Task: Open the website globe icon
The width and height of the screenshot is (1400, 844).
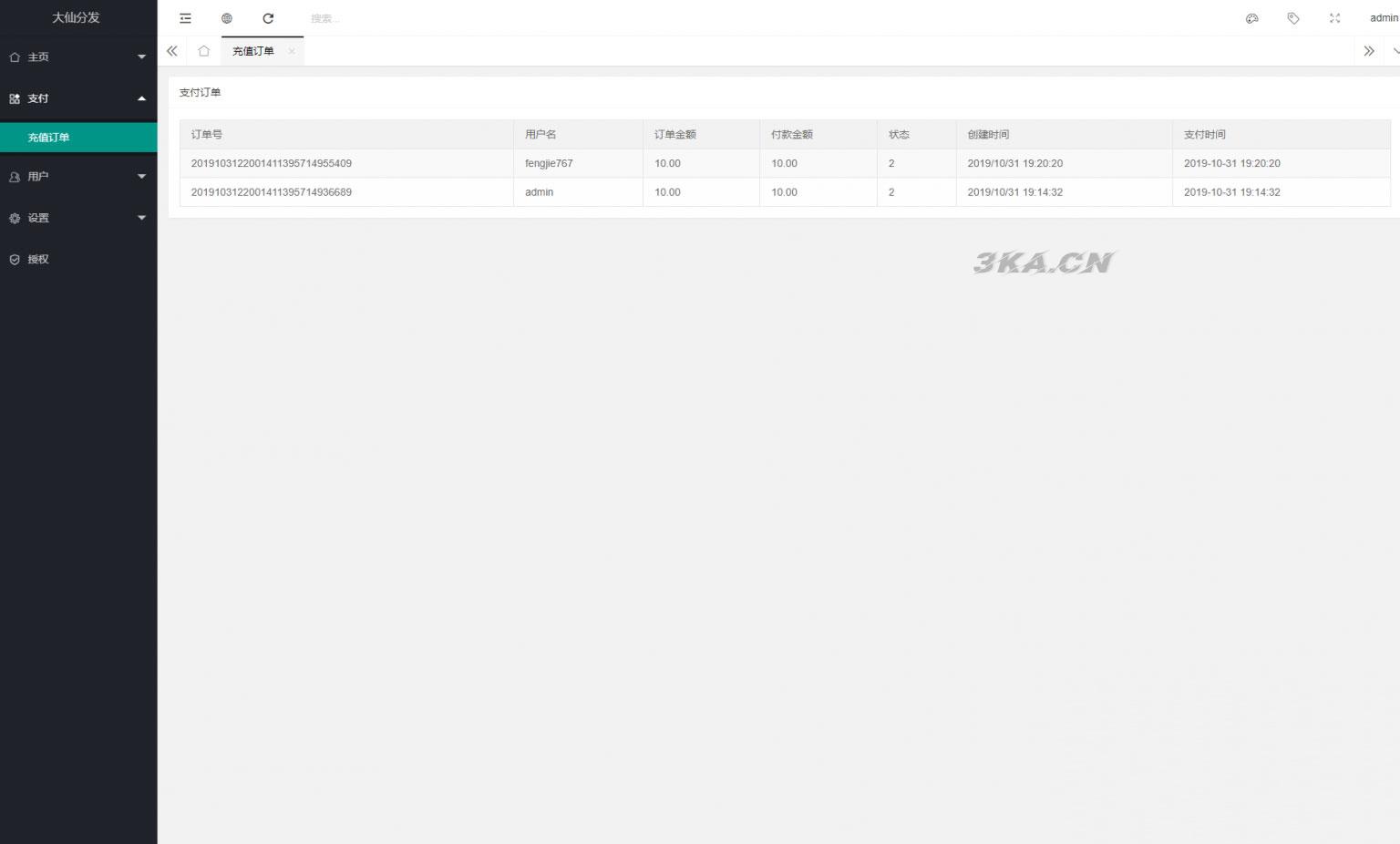Action: (227, 18)
